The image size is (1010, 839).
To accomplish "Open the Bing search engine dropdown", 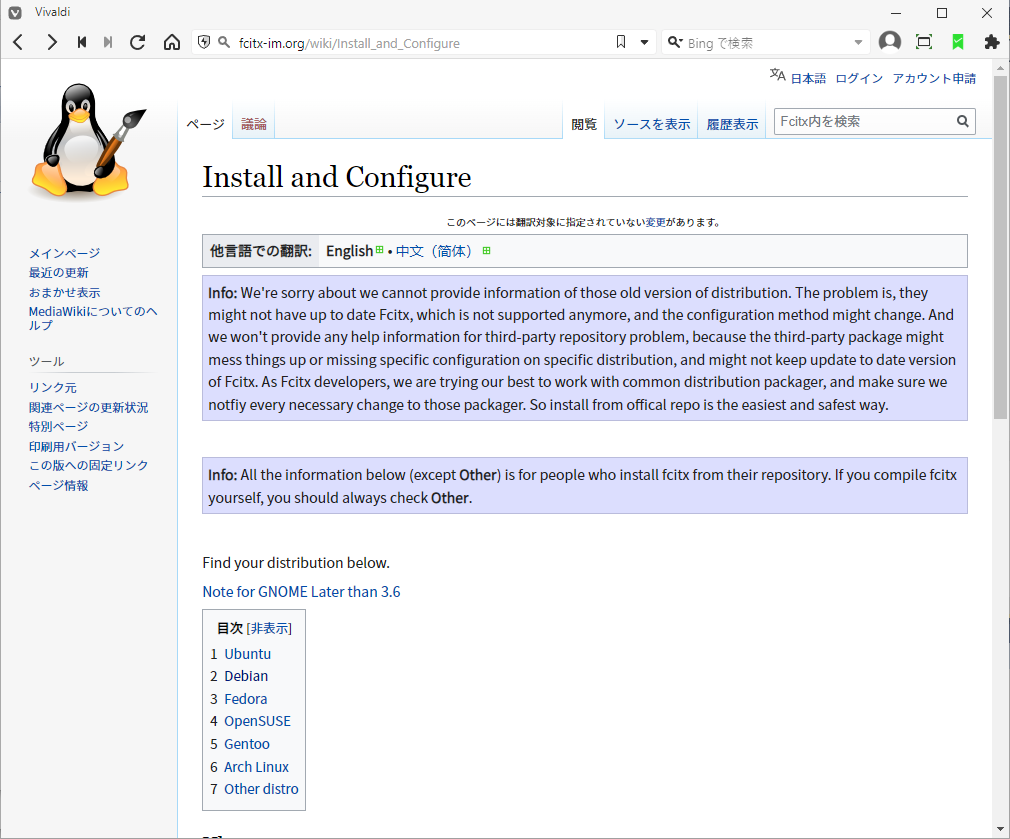I will pos(675,42).
